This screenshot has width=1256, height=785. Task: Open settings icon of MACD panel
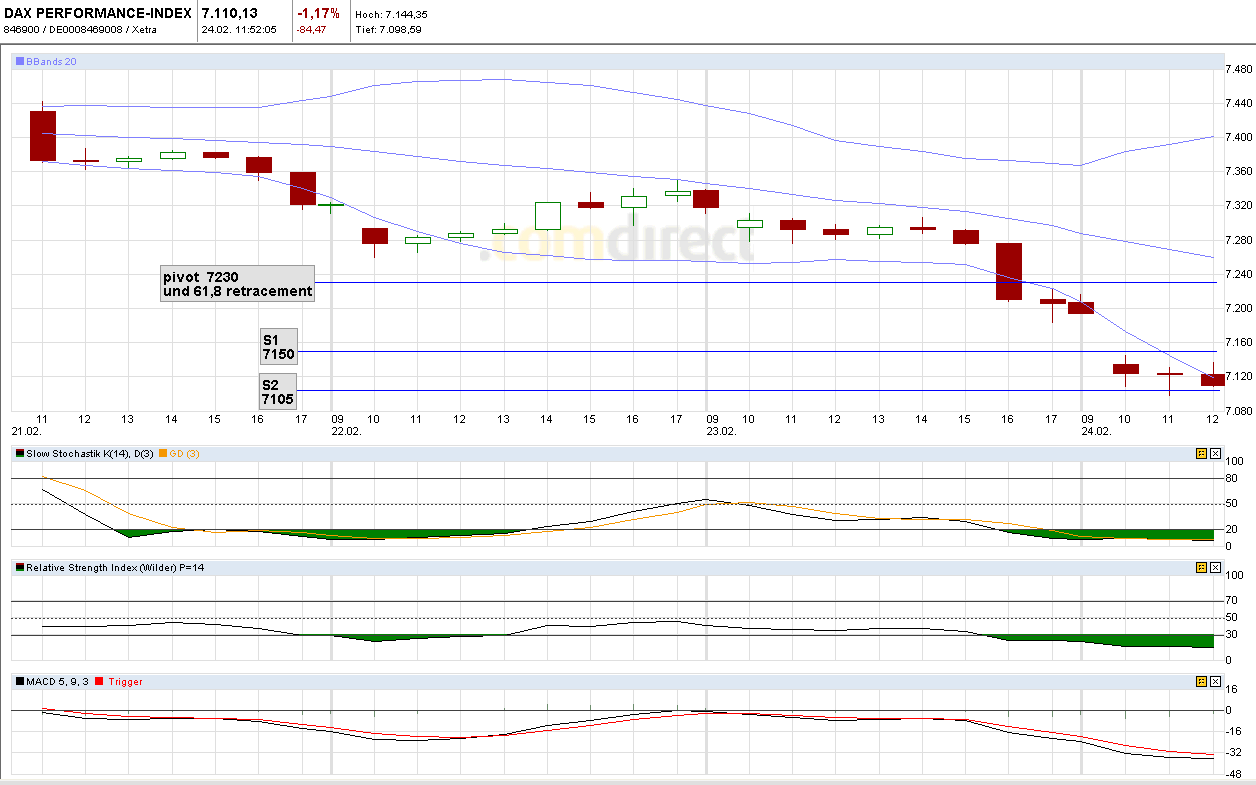[1202, 681]
